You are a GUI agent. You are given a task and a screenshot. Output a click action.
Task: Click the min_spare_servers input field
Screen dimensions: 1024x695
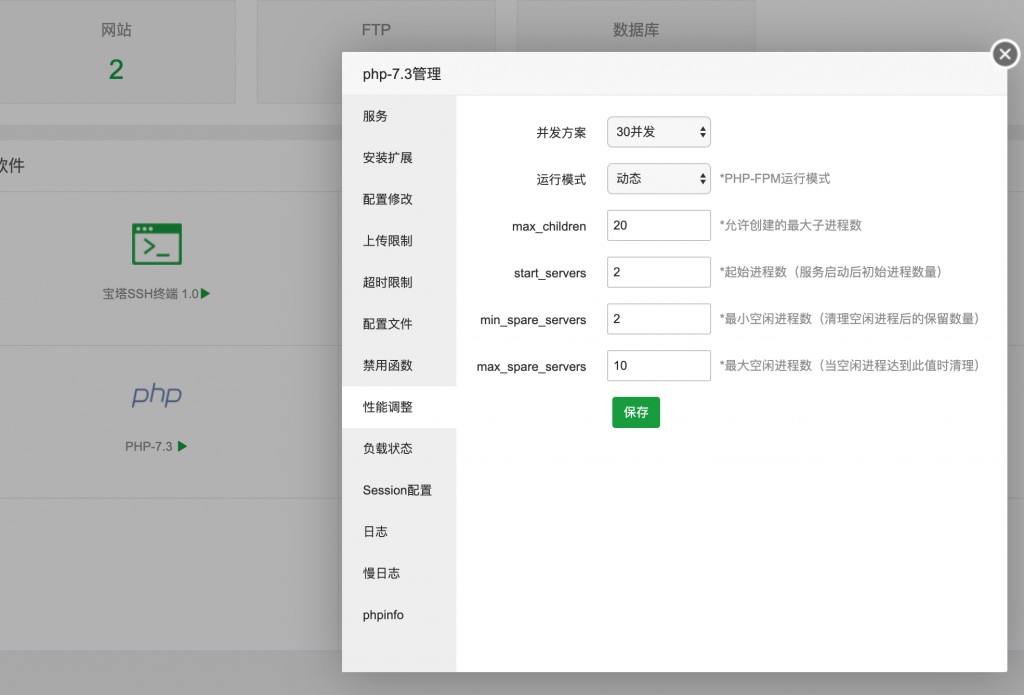coord(658,319)
